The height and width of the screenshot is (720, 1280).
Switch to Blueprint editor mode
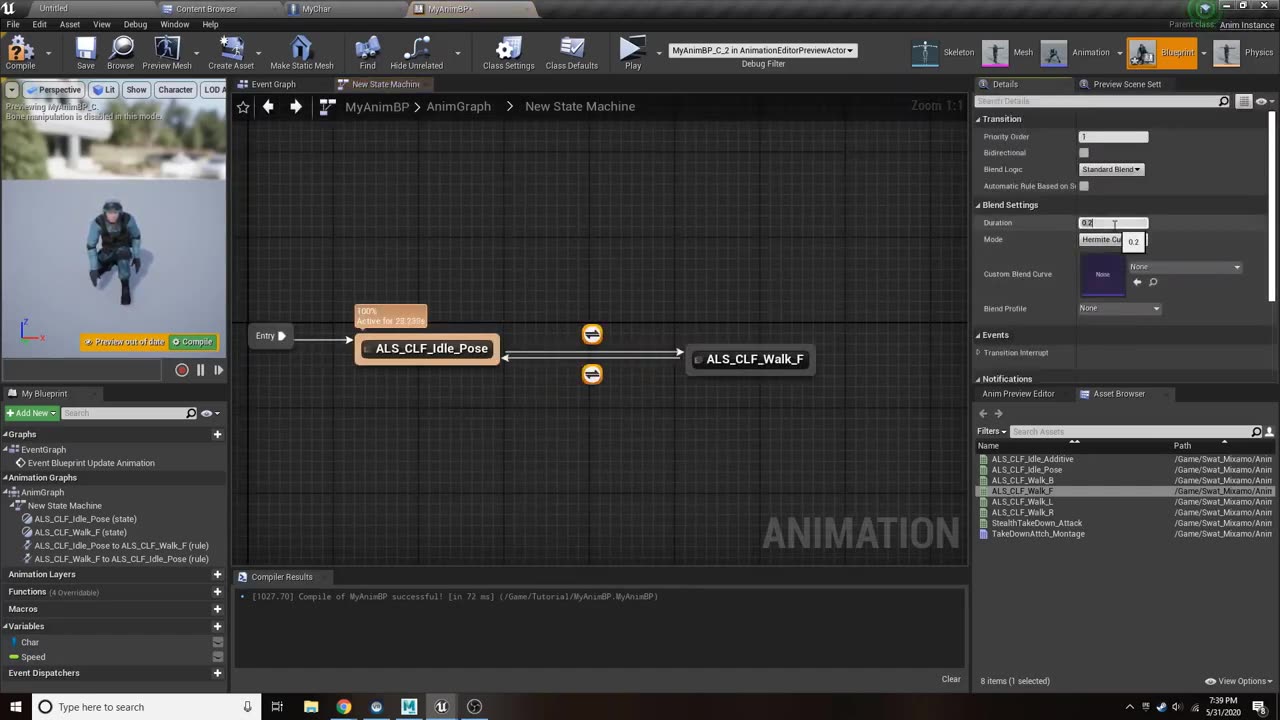(x=1162, y=53)
